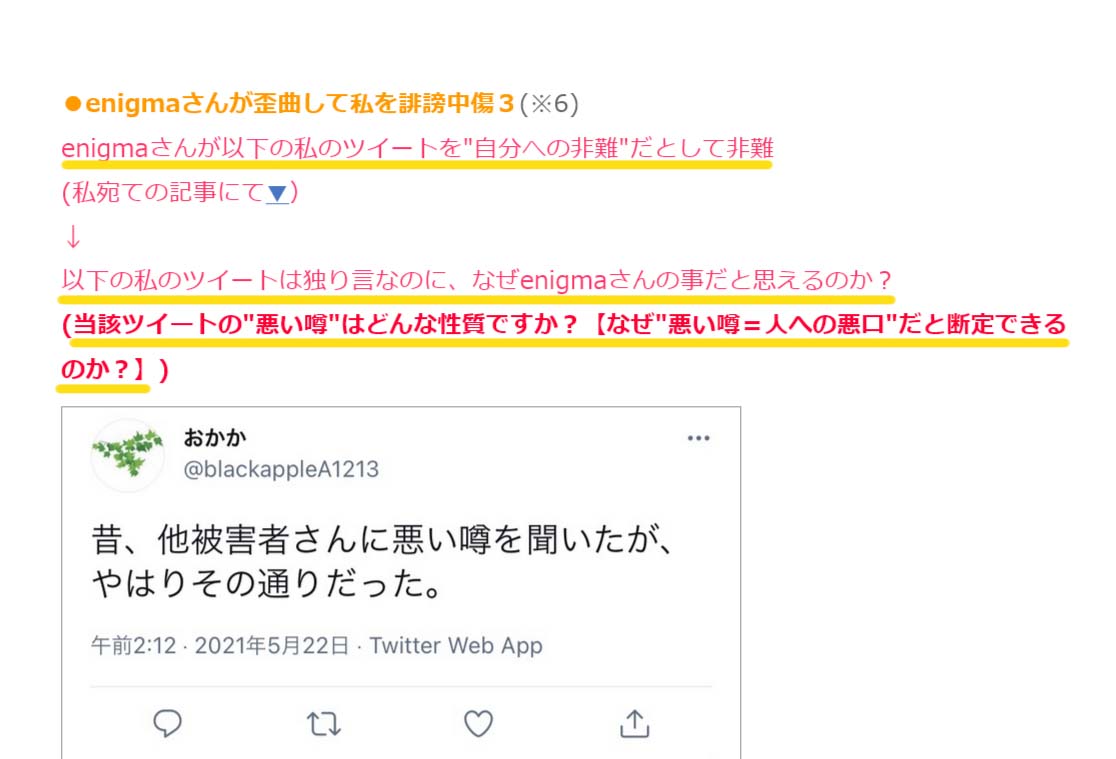Click underlined line ending だとして非難
This screenshot has width=1116, height=759.
417,149
